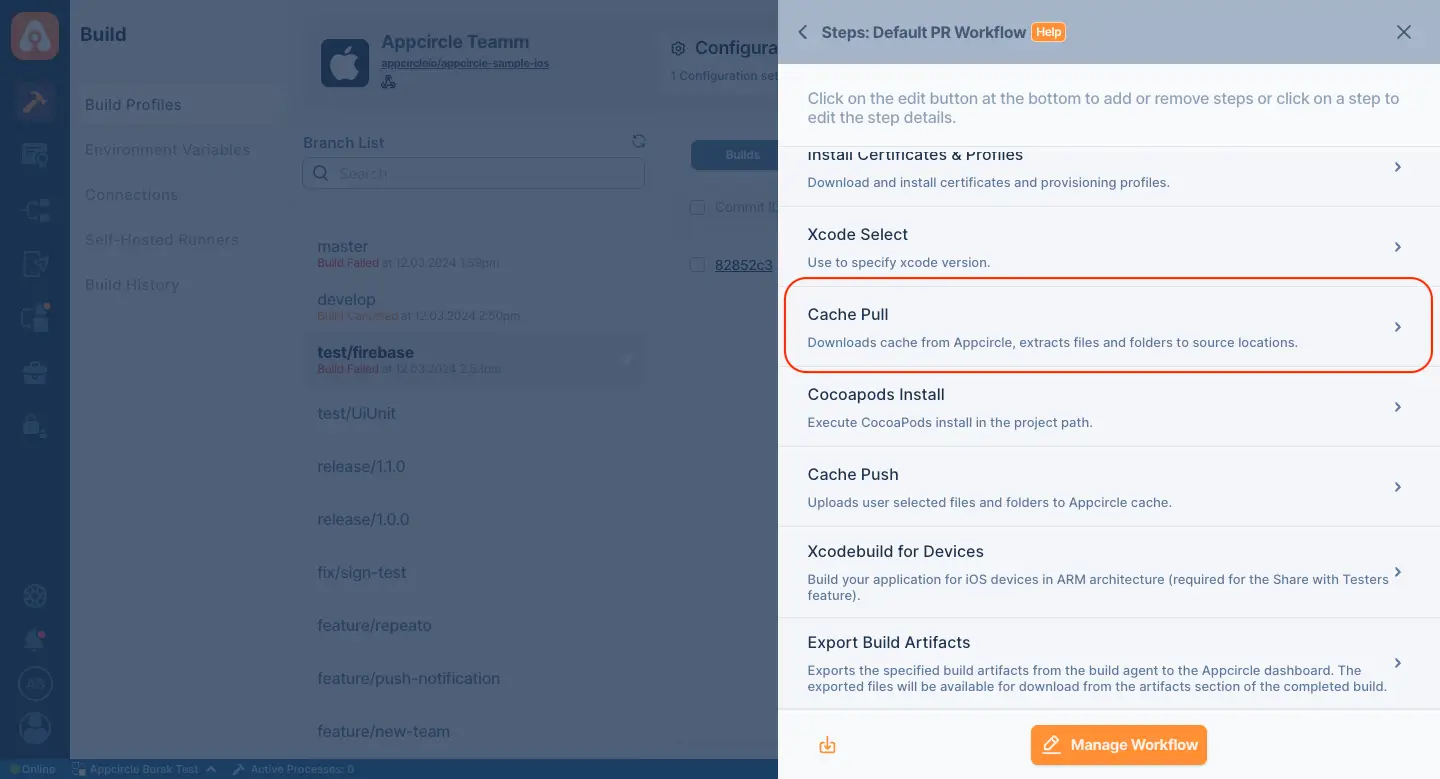1440x779 pixels.
Task: Click the webhook icon under the repository link
Action: (x=388, y=82)
